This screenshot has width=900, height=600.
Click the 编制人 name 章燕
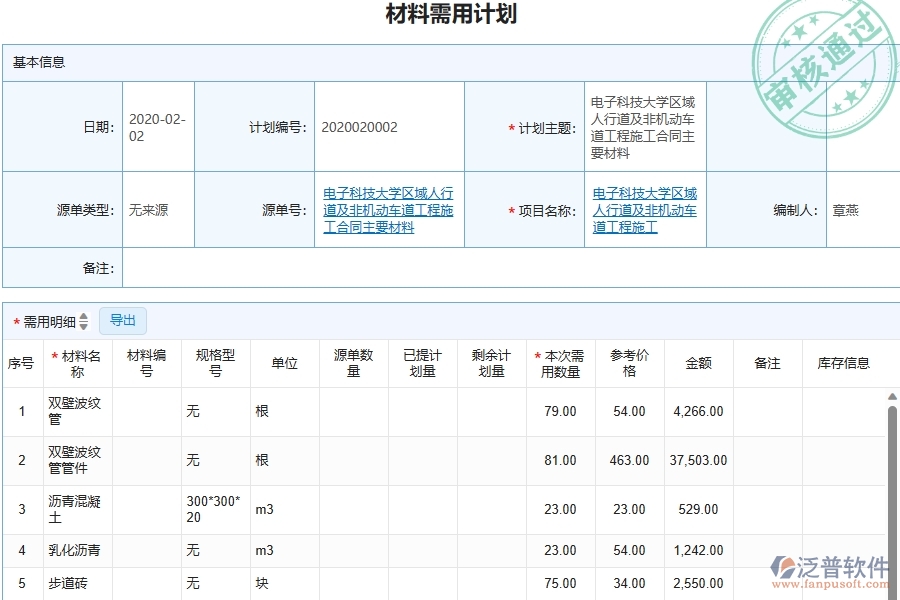point(846,209)
